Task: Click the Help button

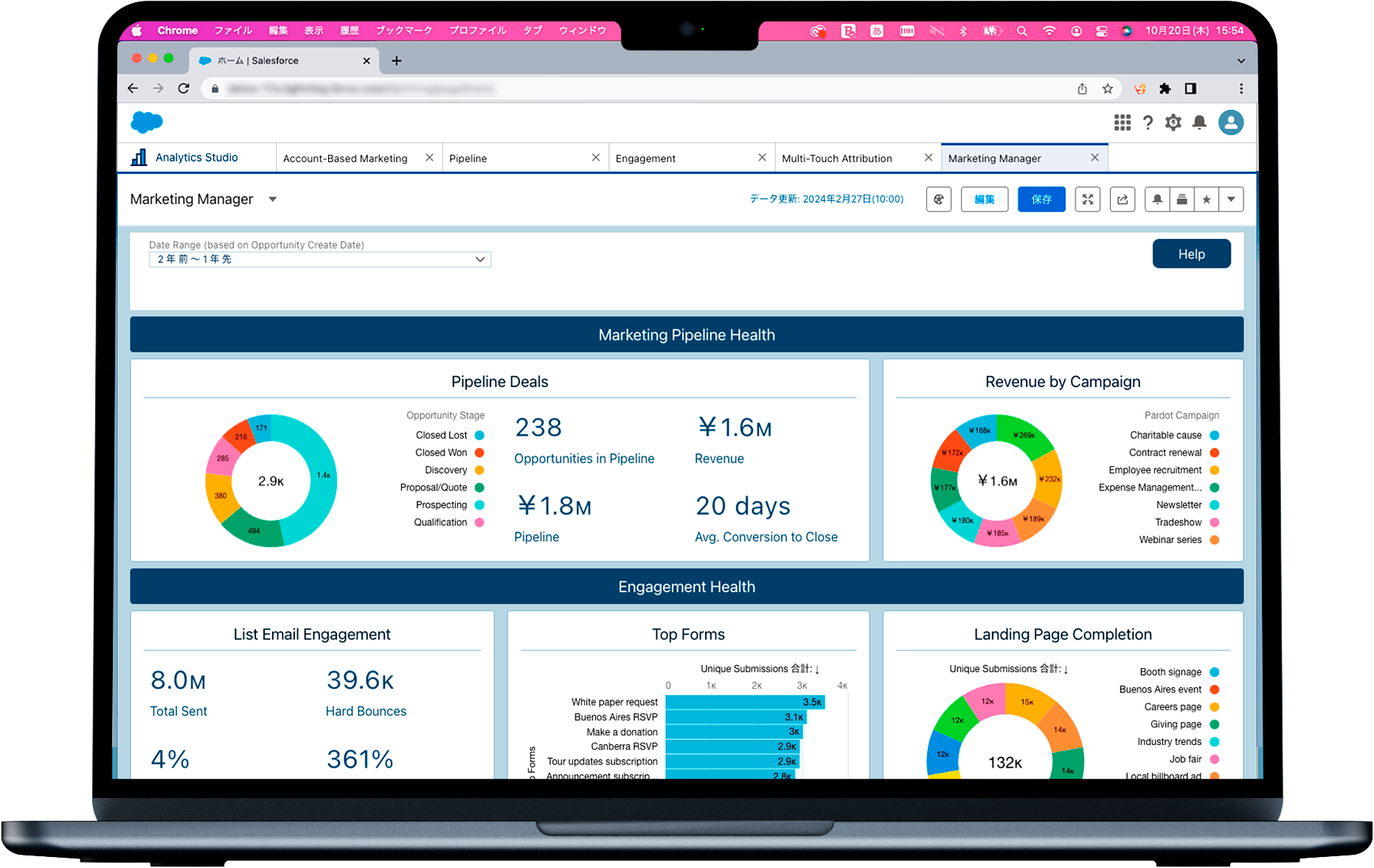Action: click(x=1191, y=254)
